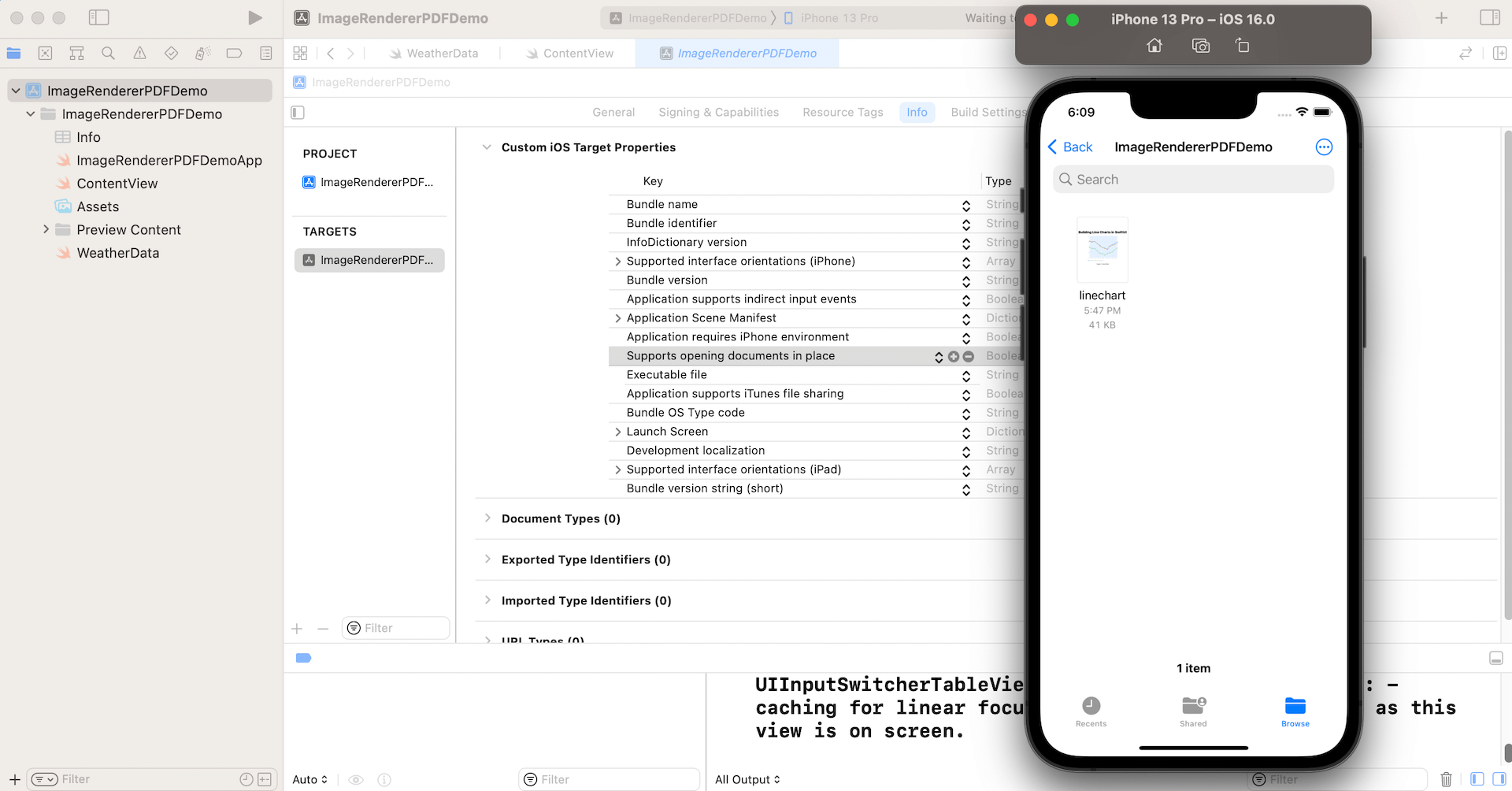Image resolution: width=1512 pixels, height=791 pixels.
Task: Open the Shared tab in Files app
Action: tap(1193, 710)
